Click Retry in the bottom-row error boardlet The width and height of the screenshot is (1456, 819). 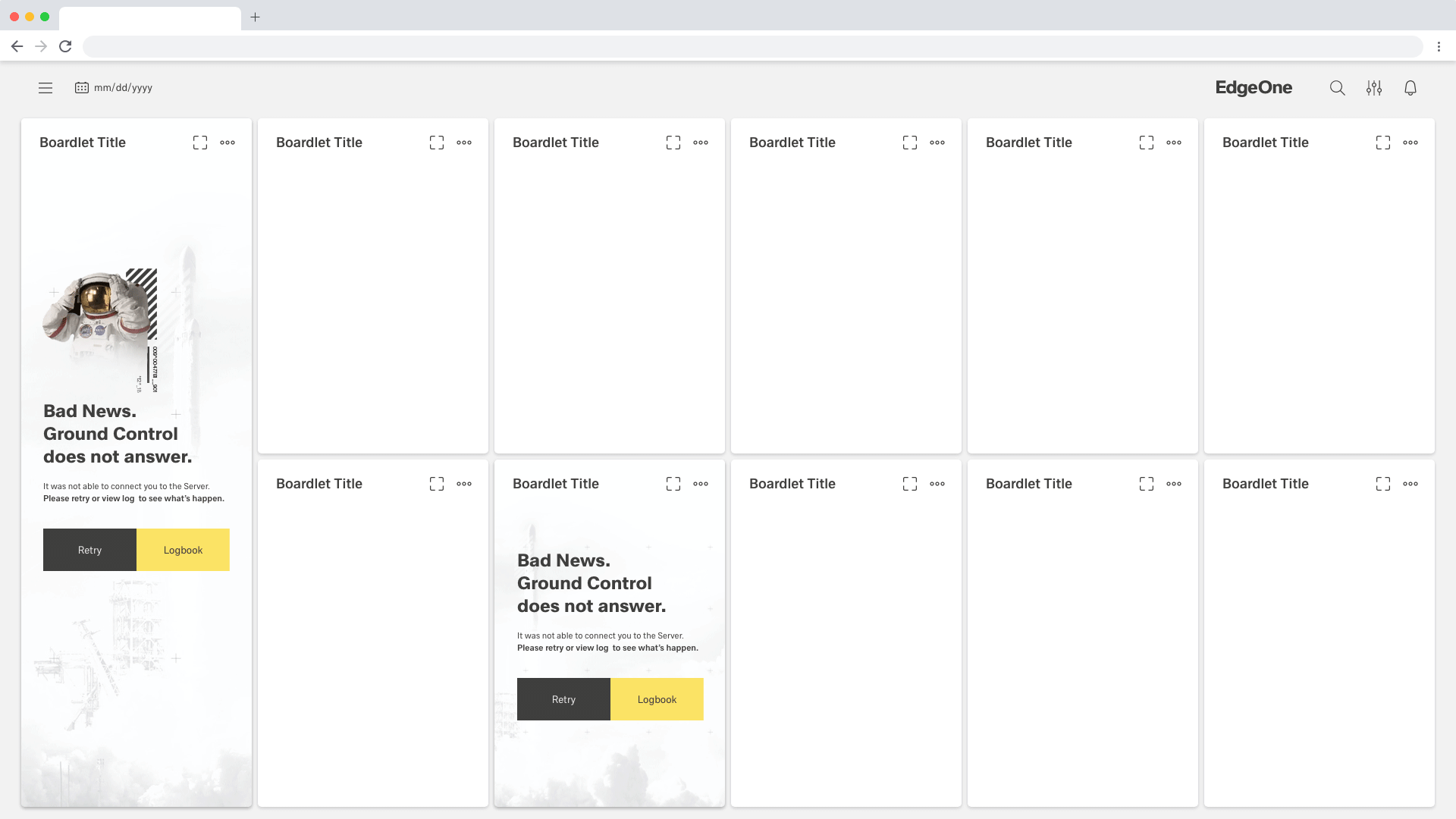tap(563, 699)
